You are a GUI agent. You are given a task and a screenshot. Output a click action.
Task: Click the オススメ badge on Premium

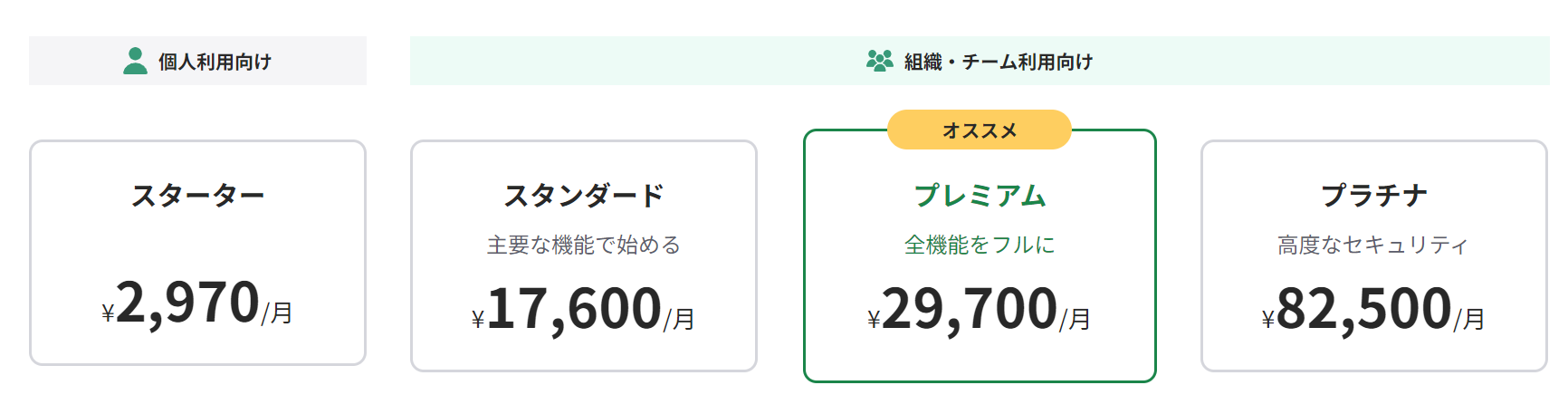[980, 130]
